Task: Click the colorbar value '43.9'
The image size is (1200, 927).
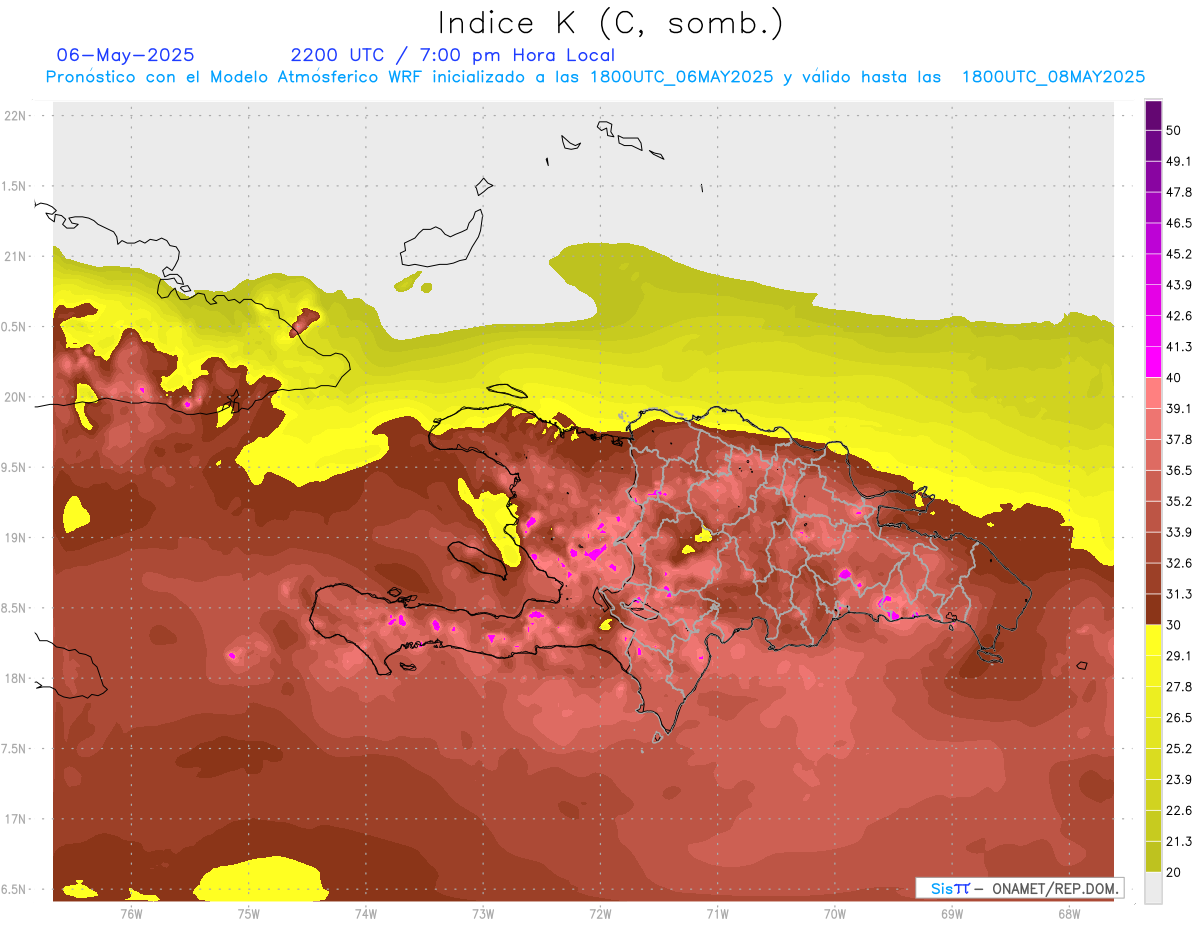Action: pos(1178,285)
